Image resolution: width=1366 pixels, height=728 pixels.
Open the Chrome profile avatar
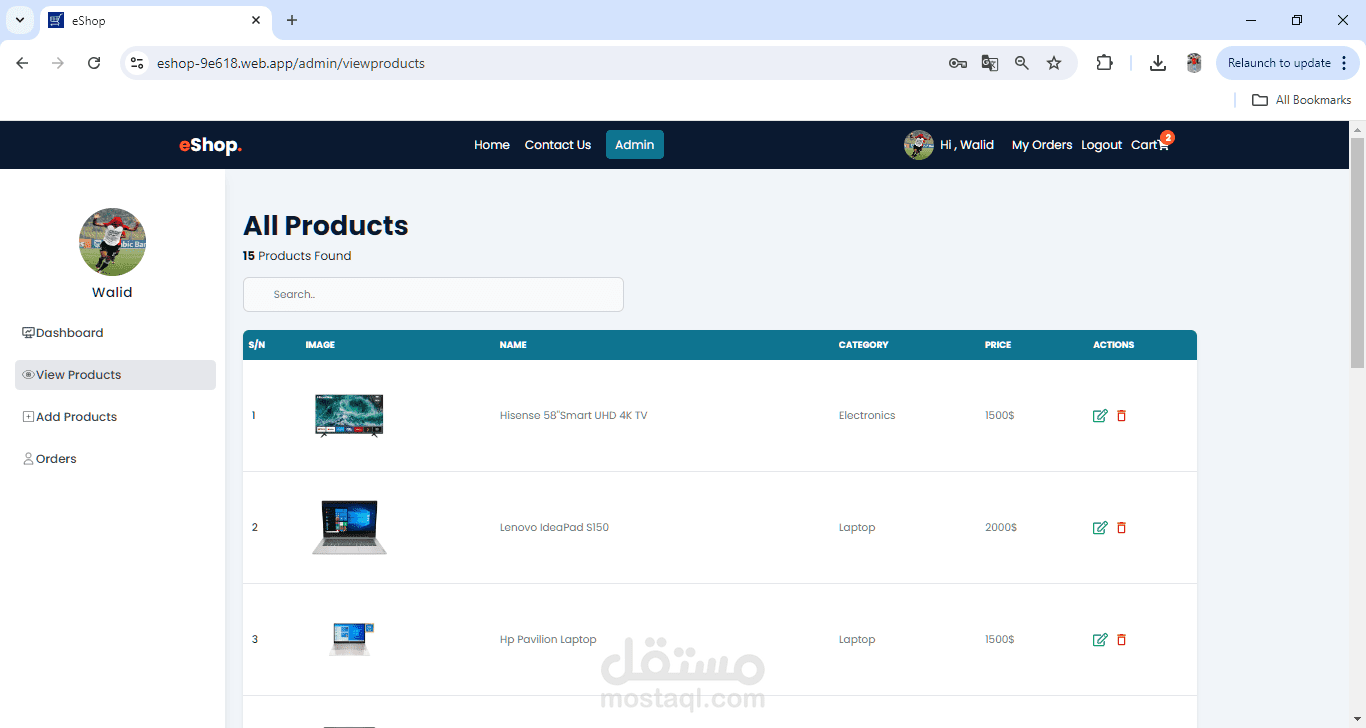tap(1194, 63)
